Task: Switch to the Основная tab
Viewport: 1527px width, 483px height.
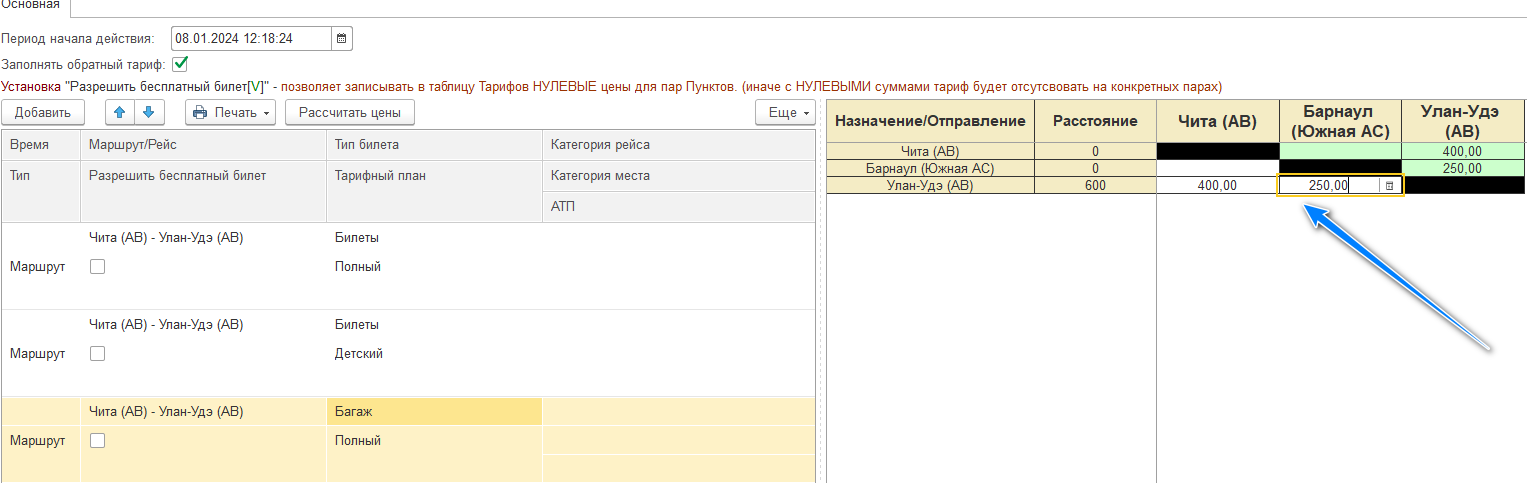Action: click(x=30, y=5)
